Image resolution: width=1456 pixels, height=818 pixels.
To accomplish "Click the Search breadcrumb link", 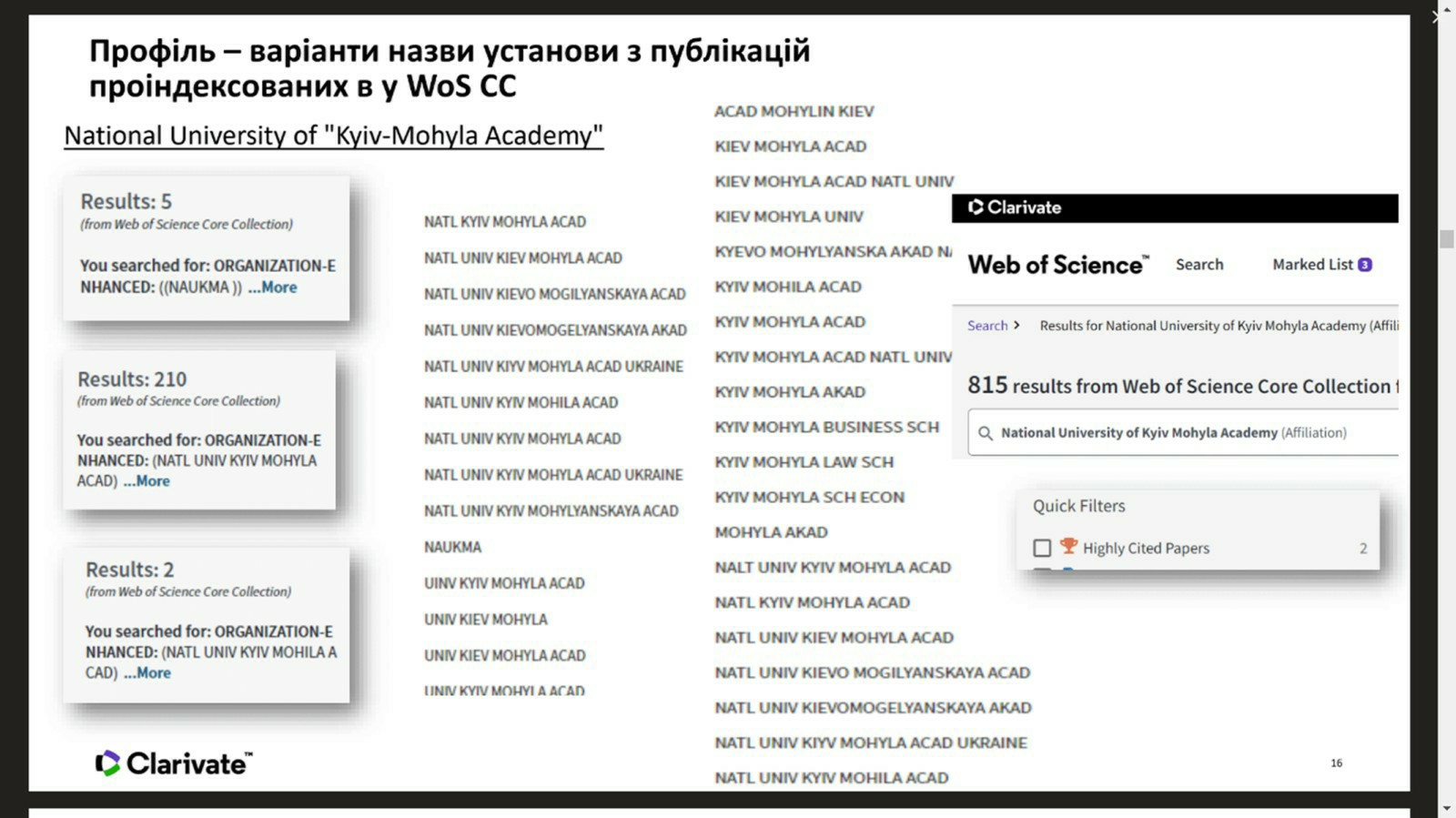I will (986, 326).
